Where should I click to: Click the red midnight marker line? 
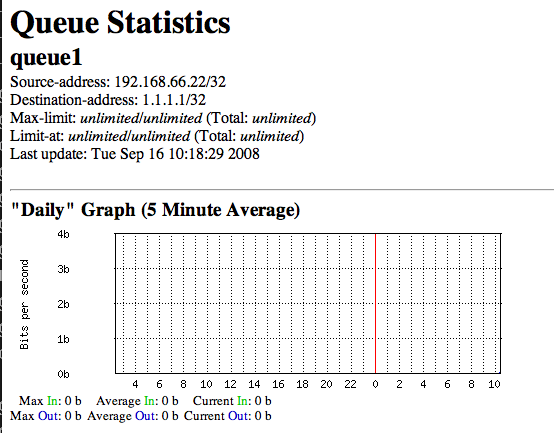pos(375,303)
